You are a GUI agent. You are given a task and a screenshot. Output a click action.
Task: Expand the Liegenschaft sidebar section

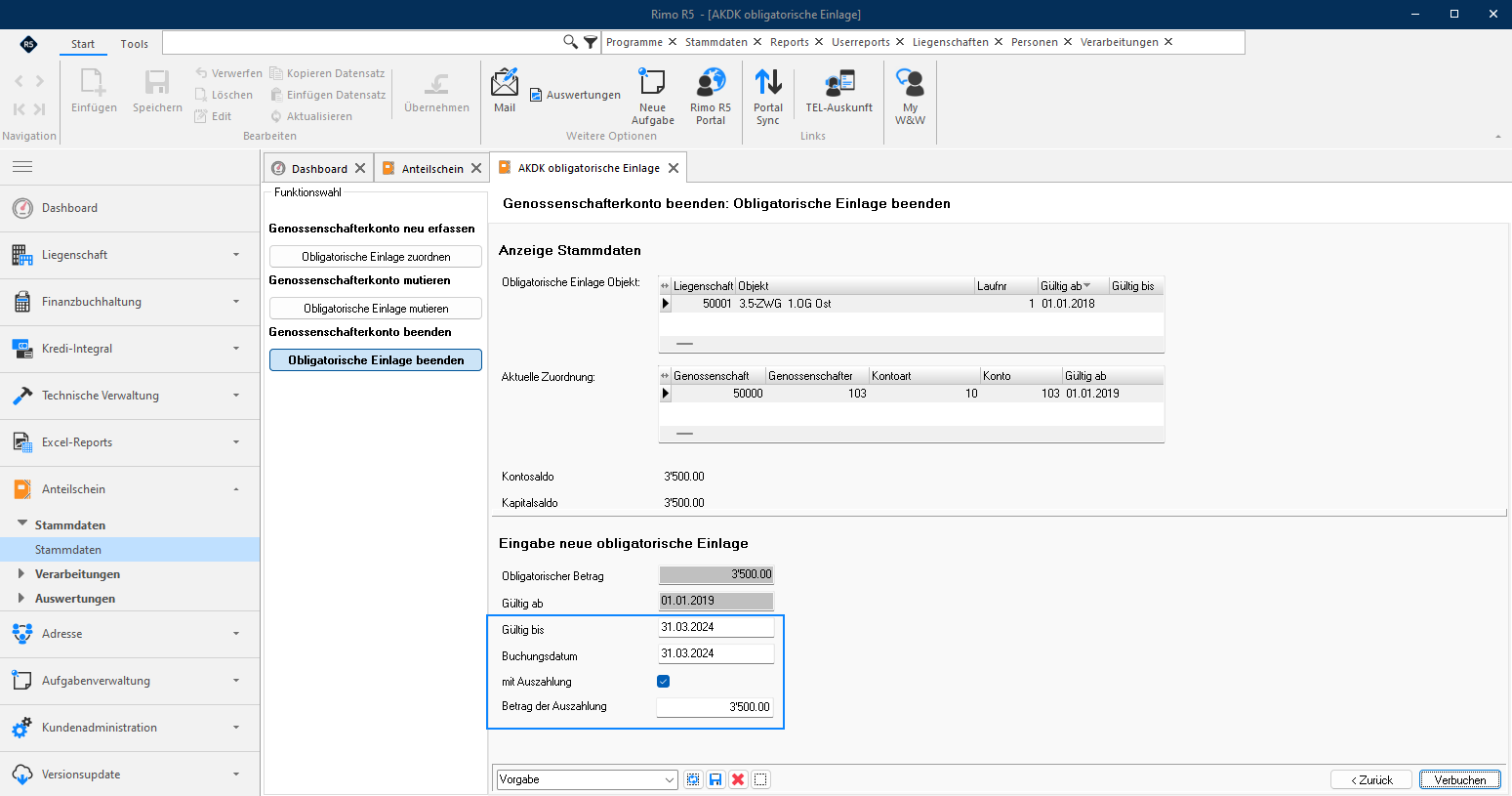tap(130, 255)
